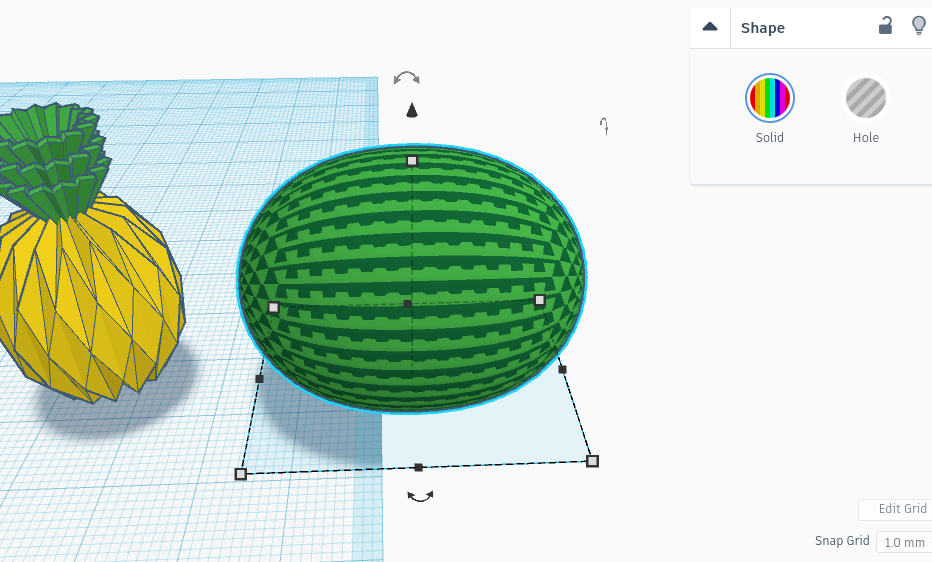
Task: Click the white bottom-left corner handle of selection
Action: point(241,474)
